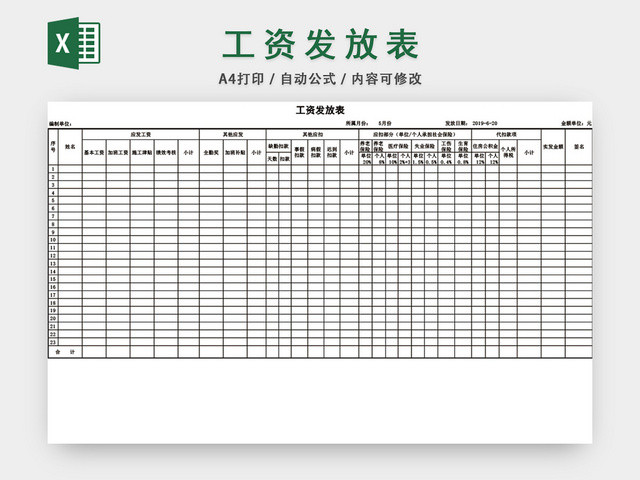Select the 医疗保险 header
This screenshot has width=640, height=480.
398,146
